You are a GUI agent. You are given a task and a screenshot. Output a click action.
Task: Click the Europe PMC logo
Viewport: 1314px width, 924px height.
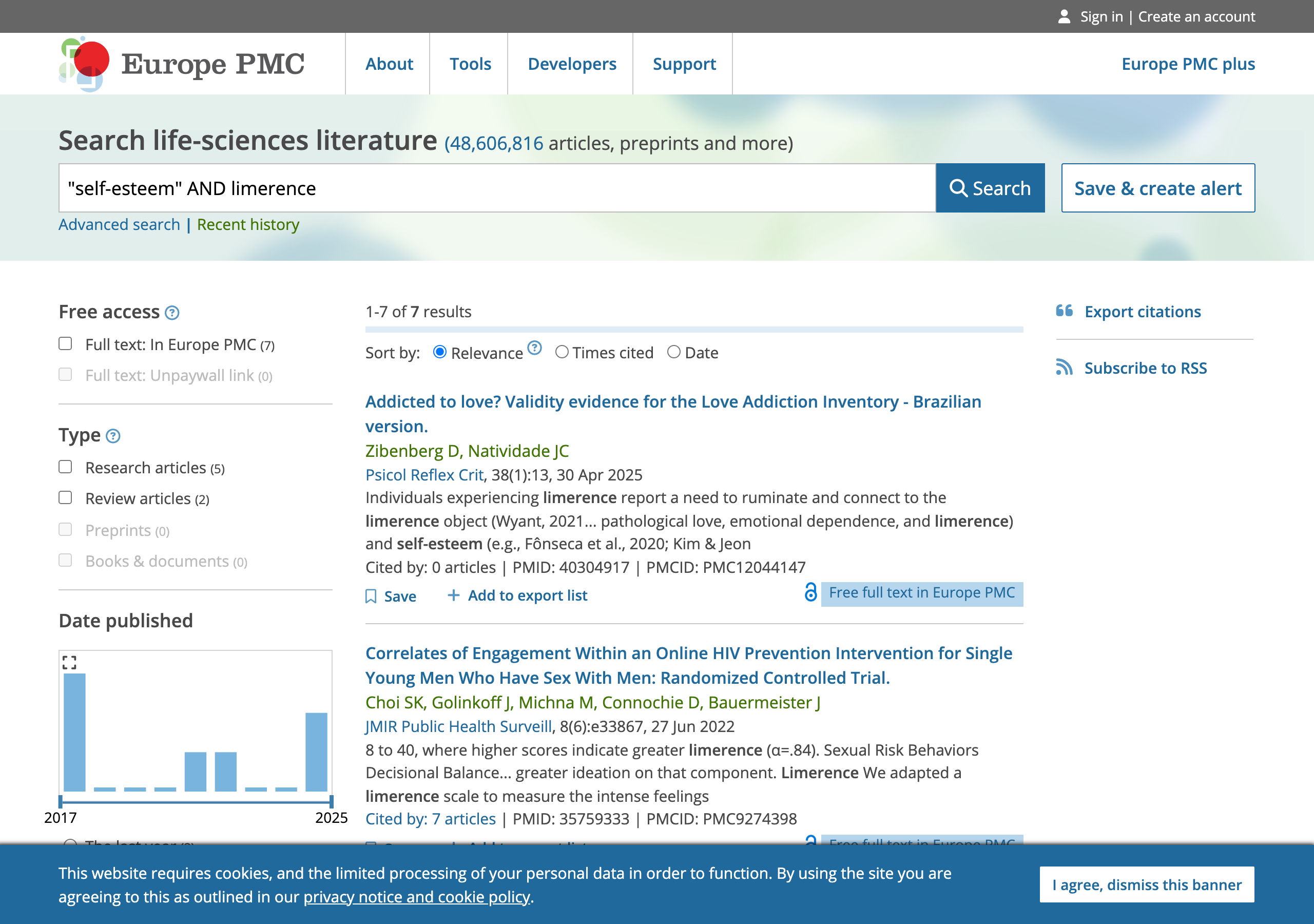(182, 64)
